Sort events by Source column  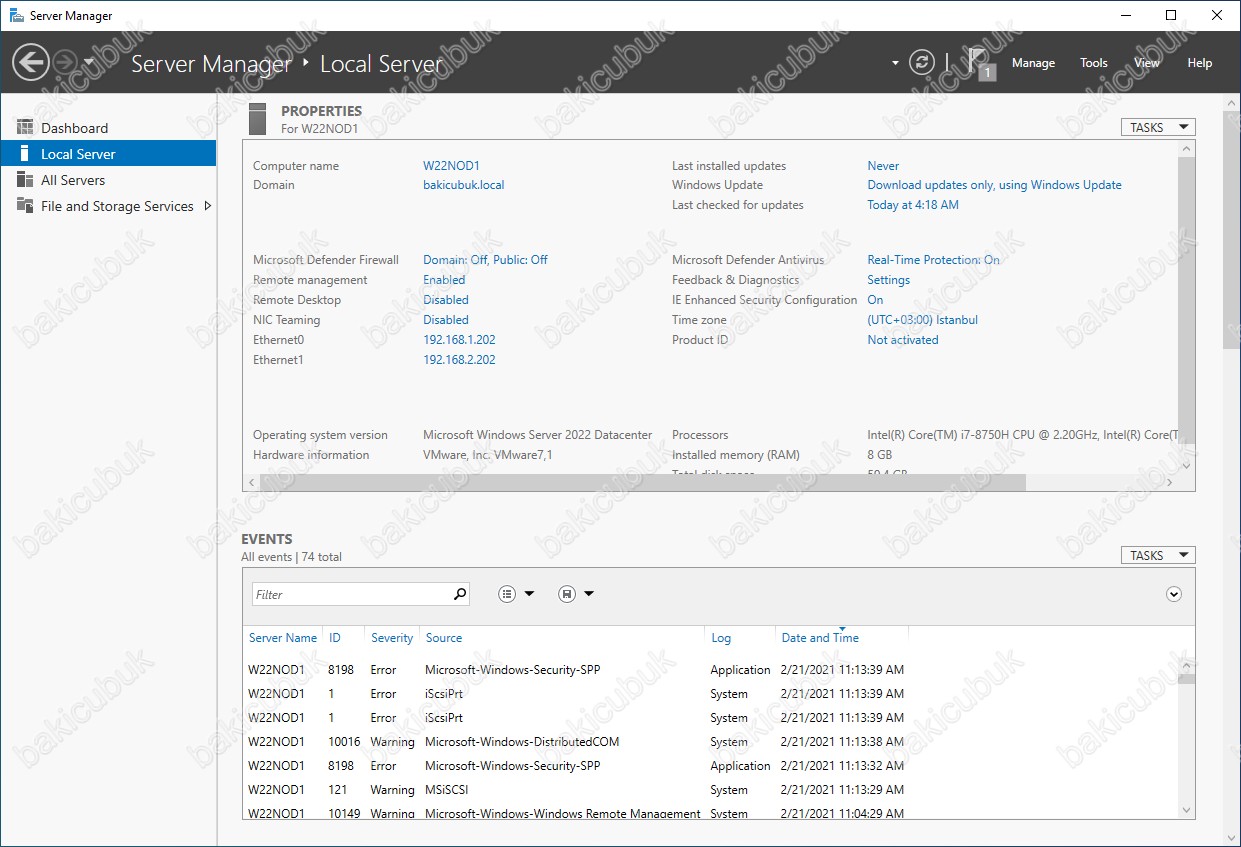click(x=444, y=638)
